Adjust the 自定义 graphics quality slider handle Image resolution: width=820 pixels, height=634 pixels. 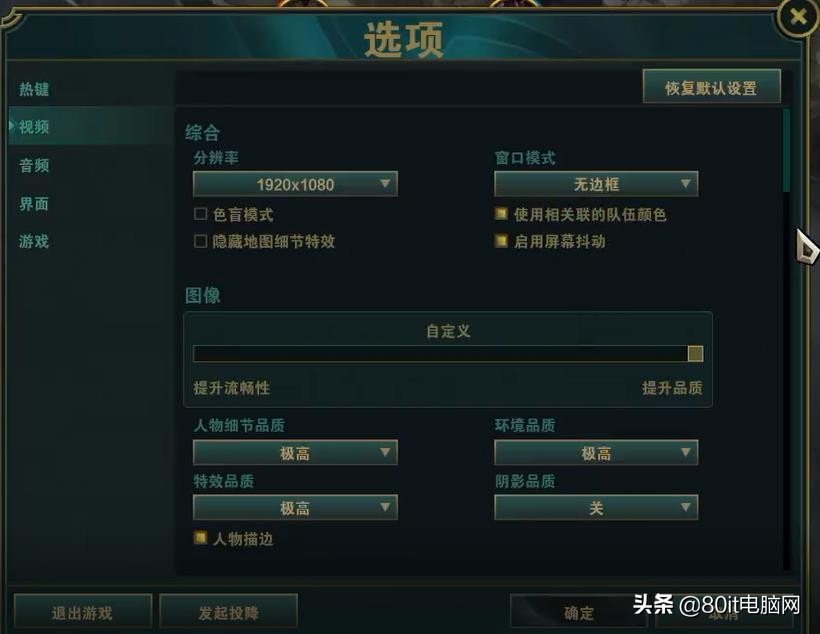click(x=695, y=353)
